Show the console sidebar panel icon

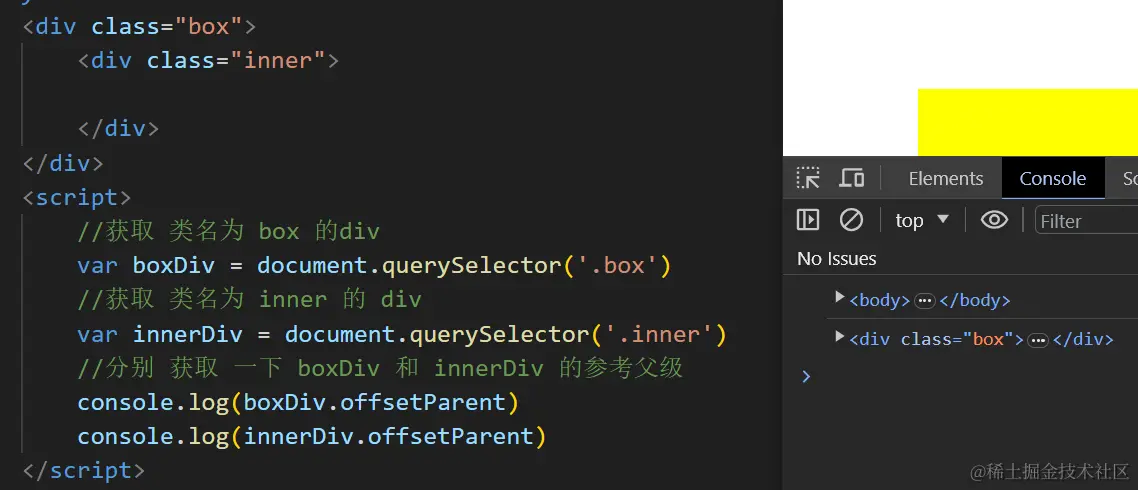(808, 220)
